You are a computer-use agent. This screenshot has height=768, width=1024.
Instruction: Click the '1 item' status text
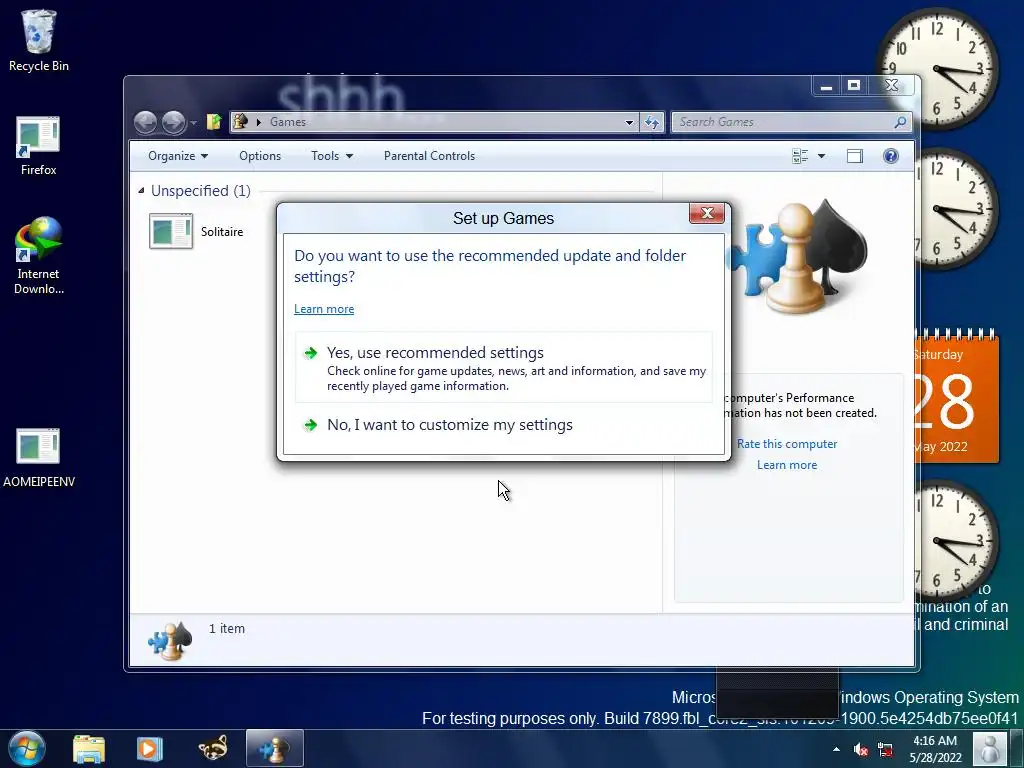pos(227,629)
